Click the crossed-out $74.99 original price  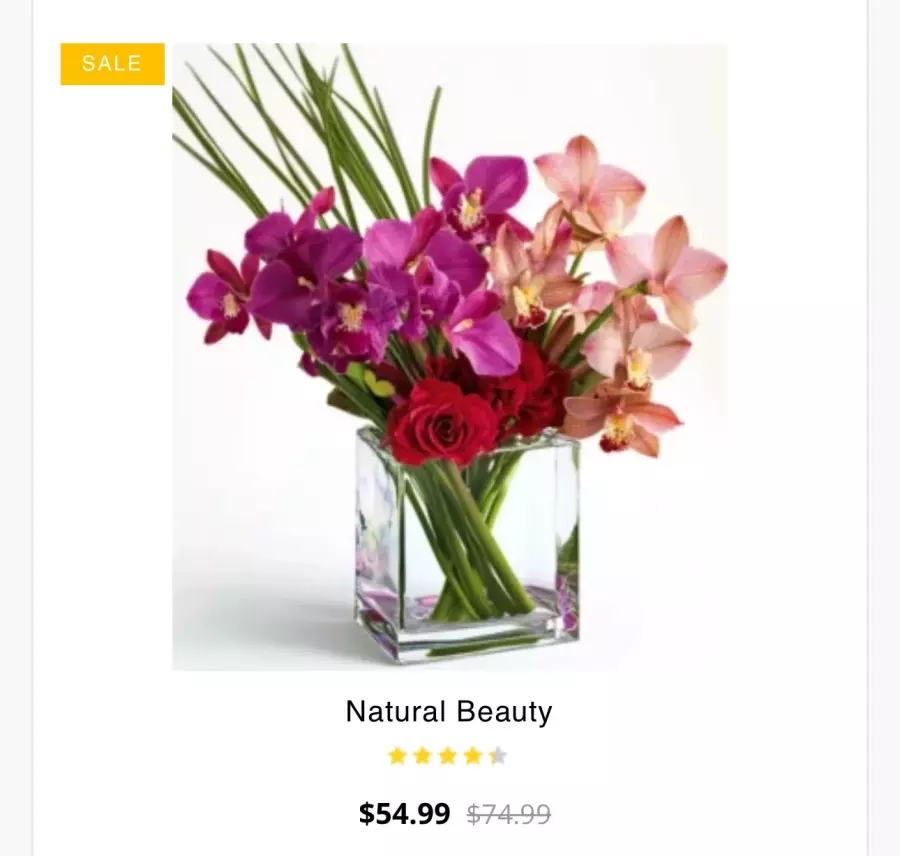(509, 814)
